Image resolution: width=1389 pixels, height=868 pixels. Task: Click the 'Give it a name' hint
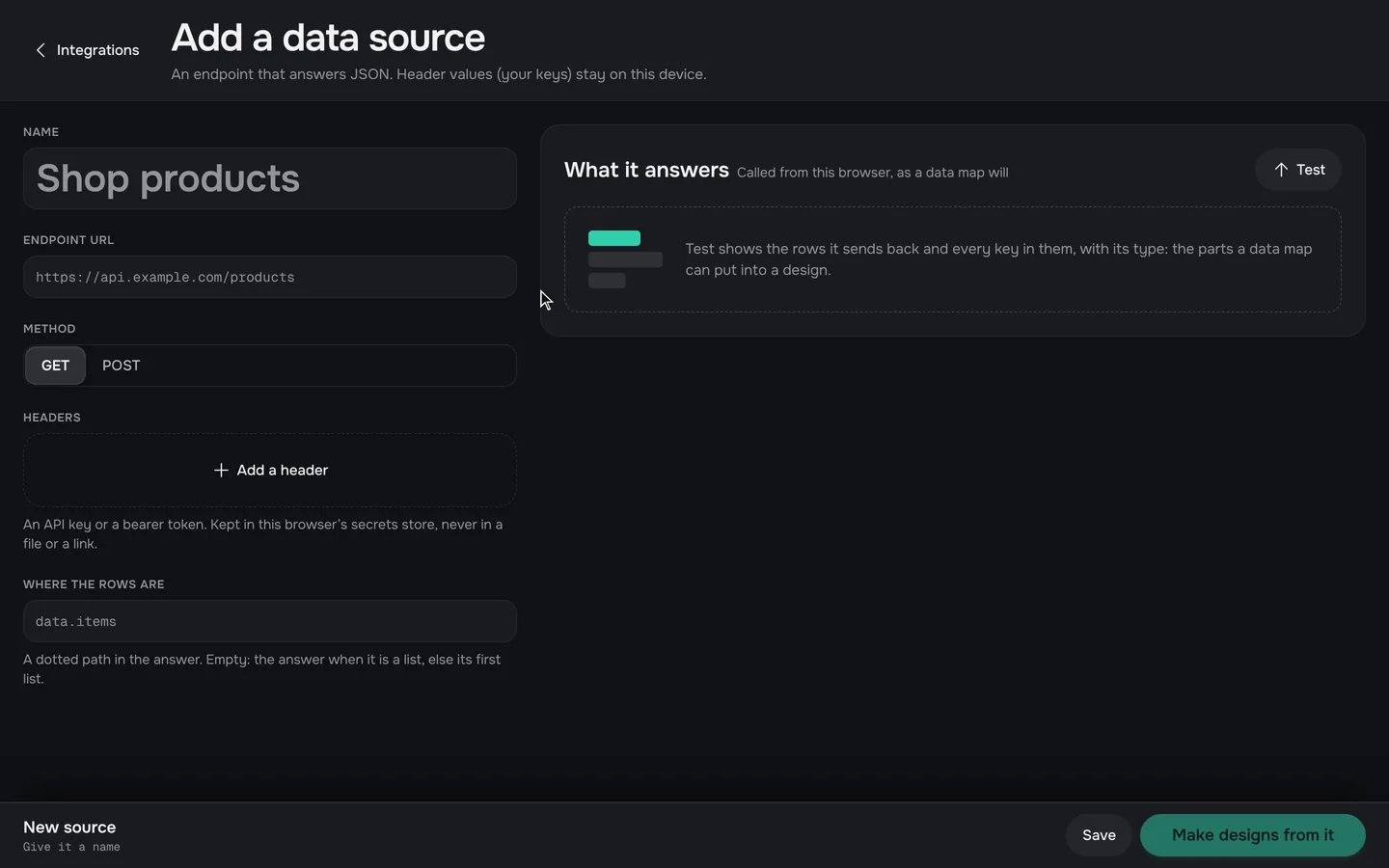tap(71, 847)
